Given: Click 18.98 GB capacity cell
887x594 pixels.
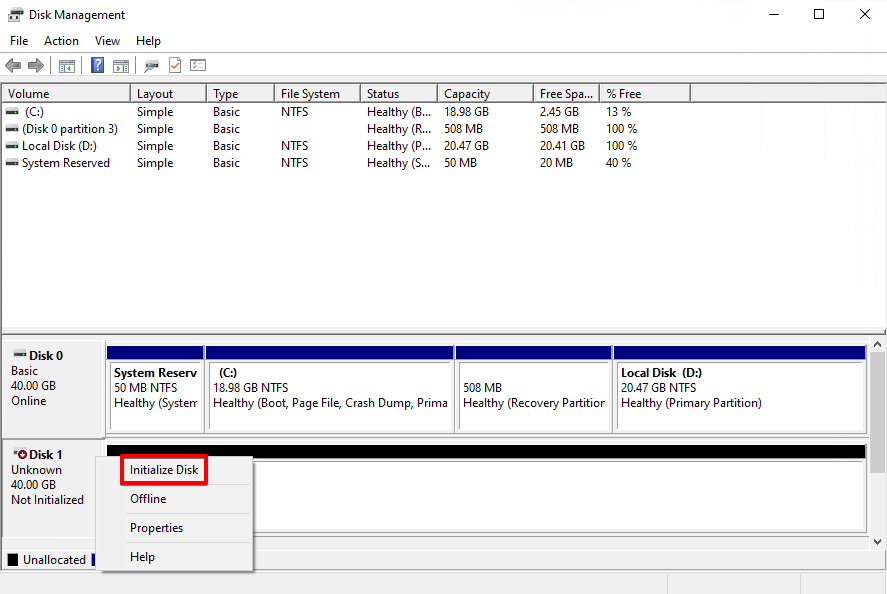Looking at the screenshot, I should click(466, 112).
